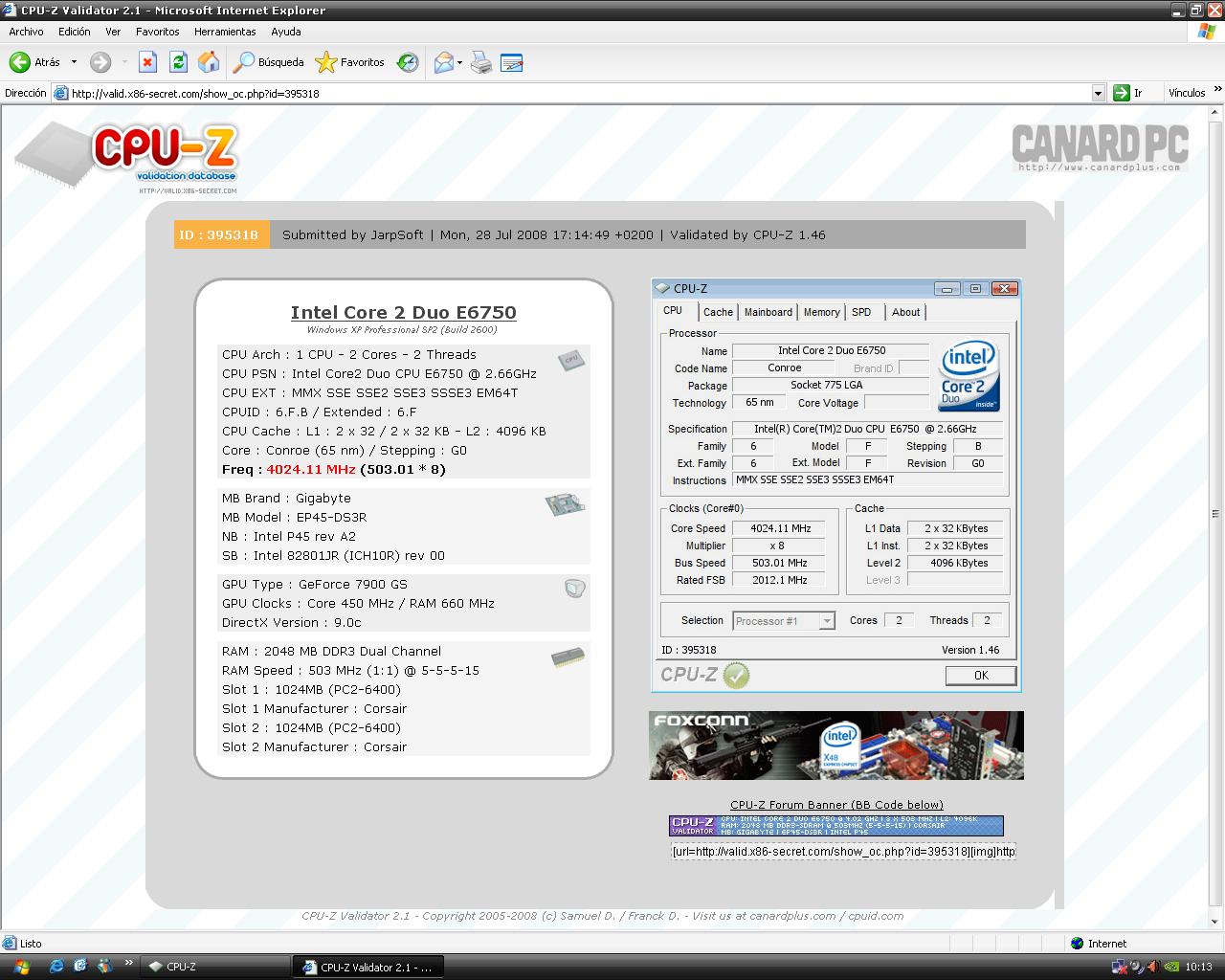Open the Foxconn banner advertisement
Image resolution: width=1225 pixels, height=980 pixels.
click(836, 745)
